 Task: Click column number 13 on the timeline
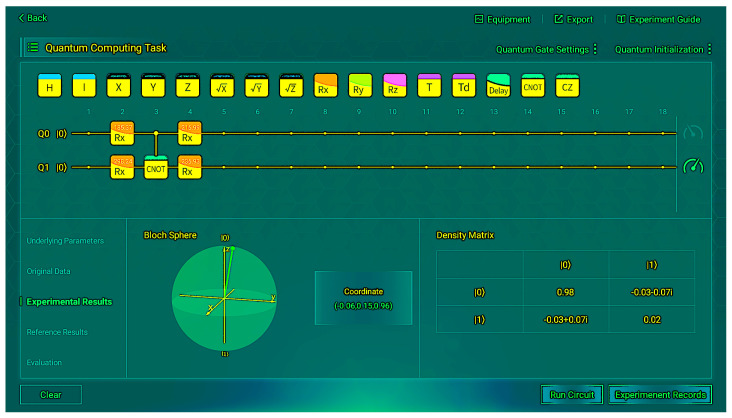494,112
